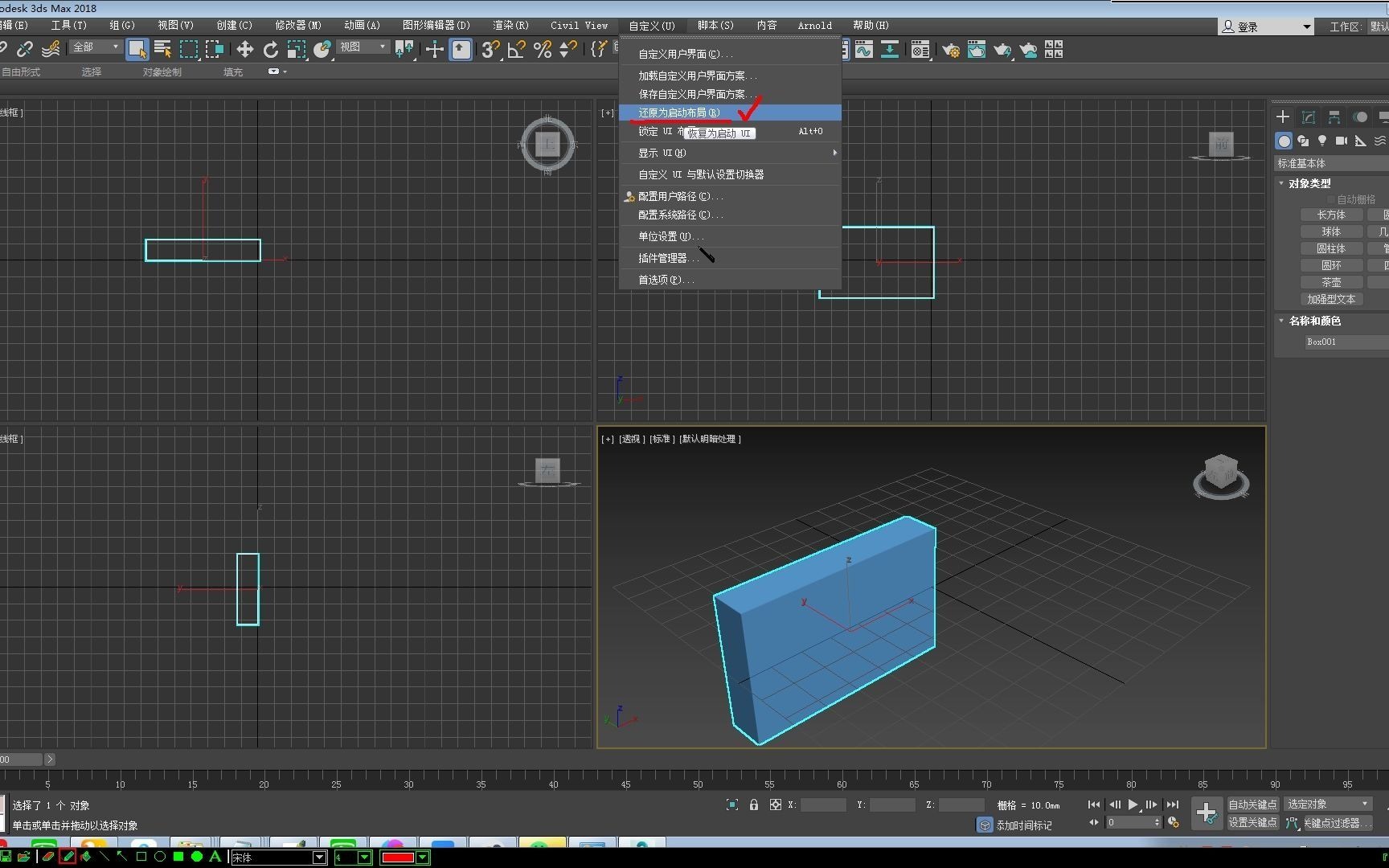This screenshot has width=1389, height=868.
Task: Switch to the Lights category bulb icon
Action: (x=1322, y=141)
